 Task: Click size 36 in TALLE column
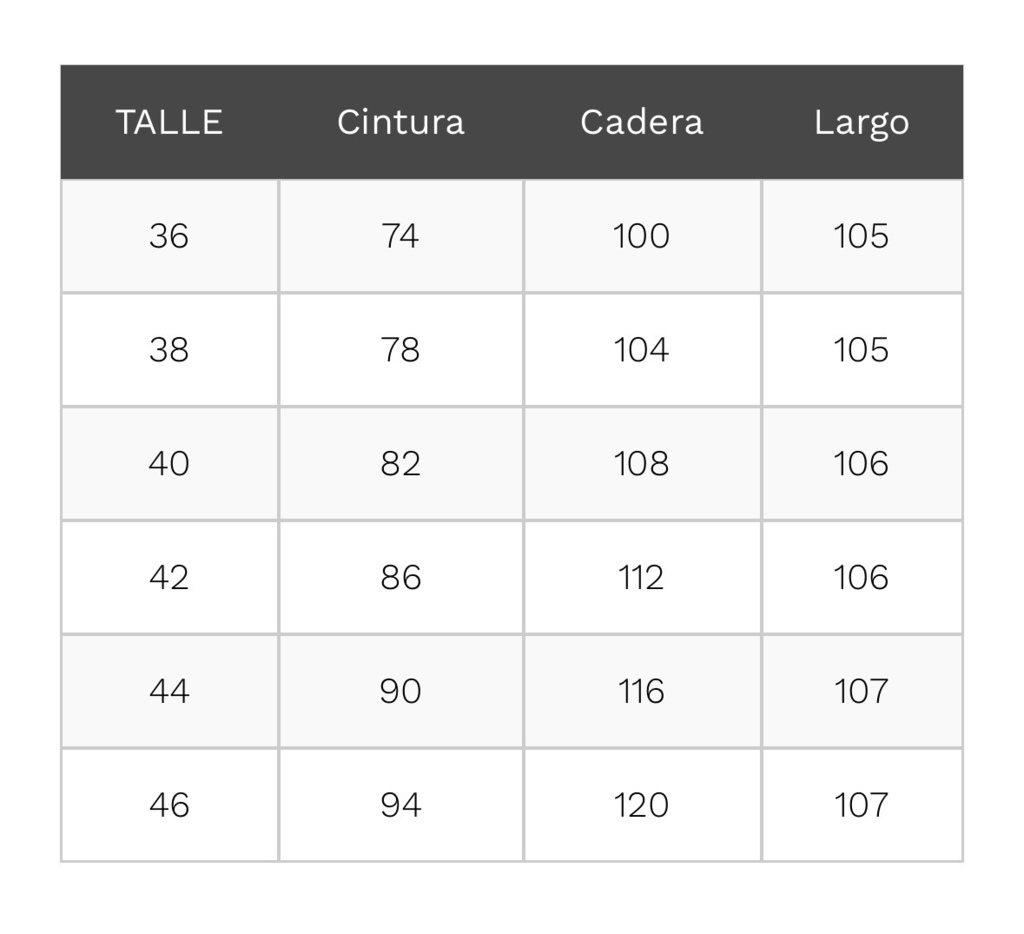(x=169, y=236)
